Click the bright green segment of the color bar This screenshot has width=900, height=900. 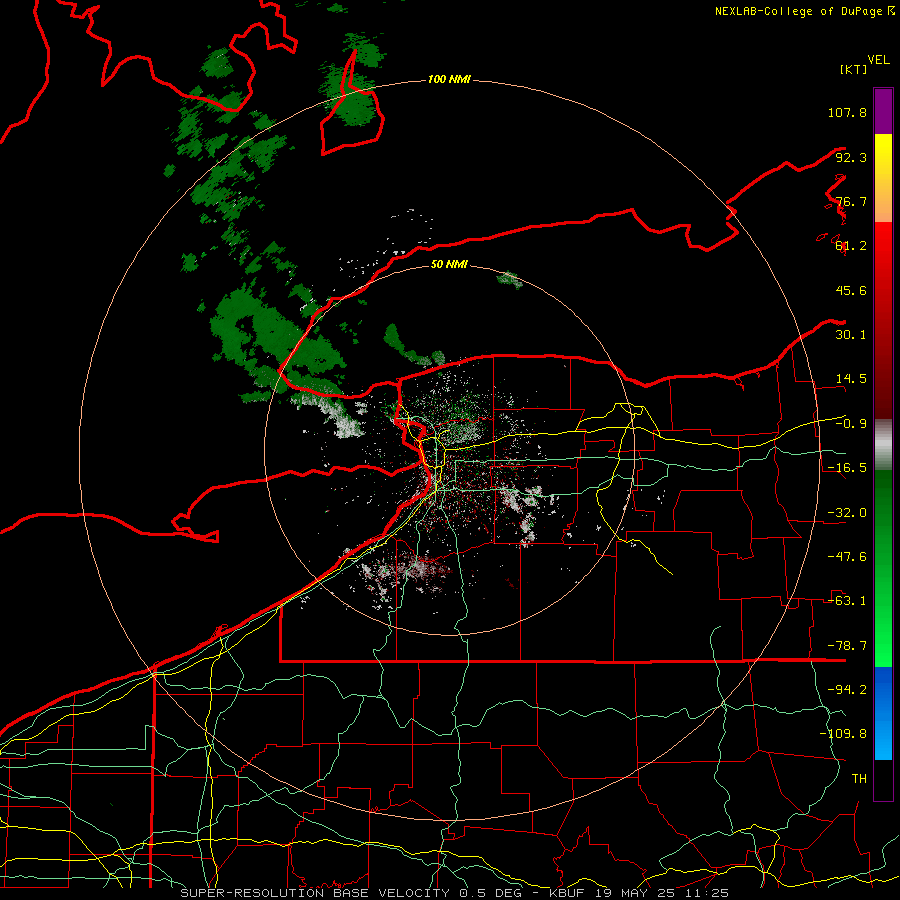click(x=883, y=568)
